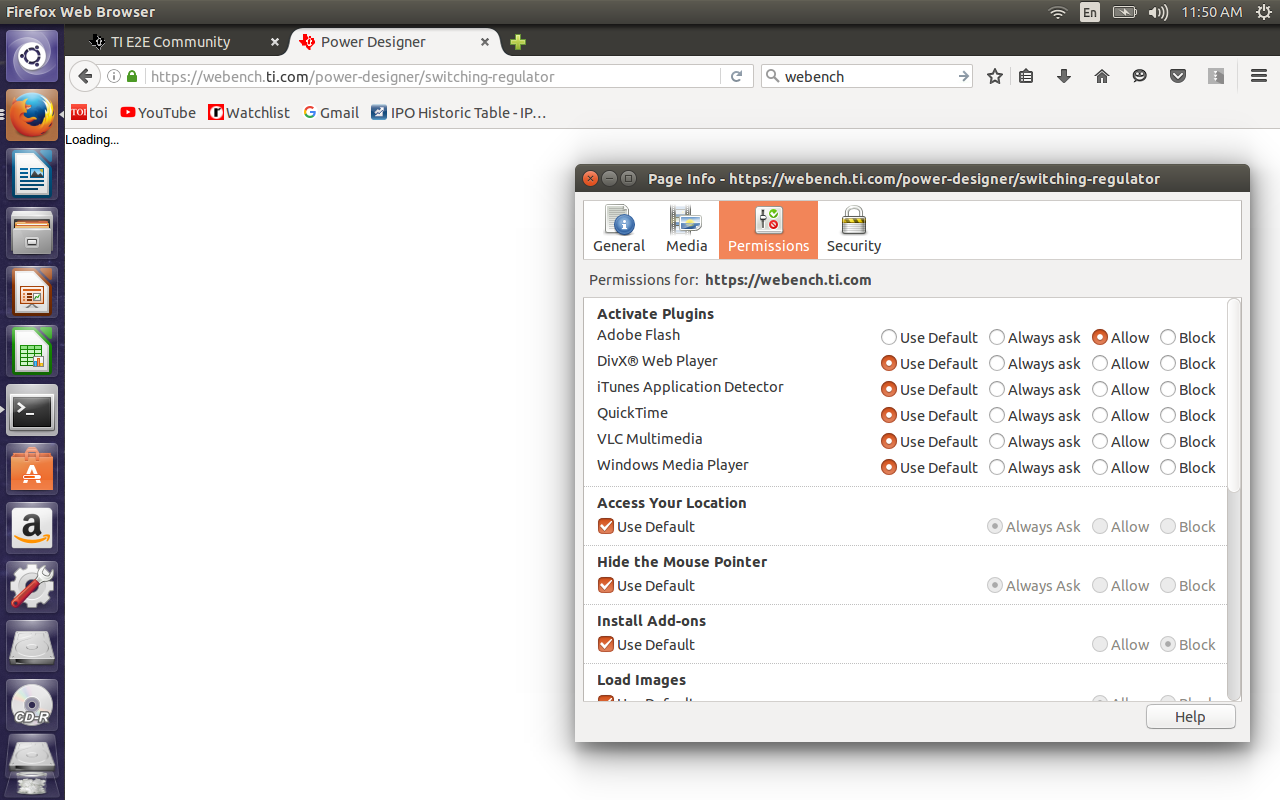The image size is (1280, 800).
Task: Open the Security tab in Page Info
Action: click(x=854, y=230)
